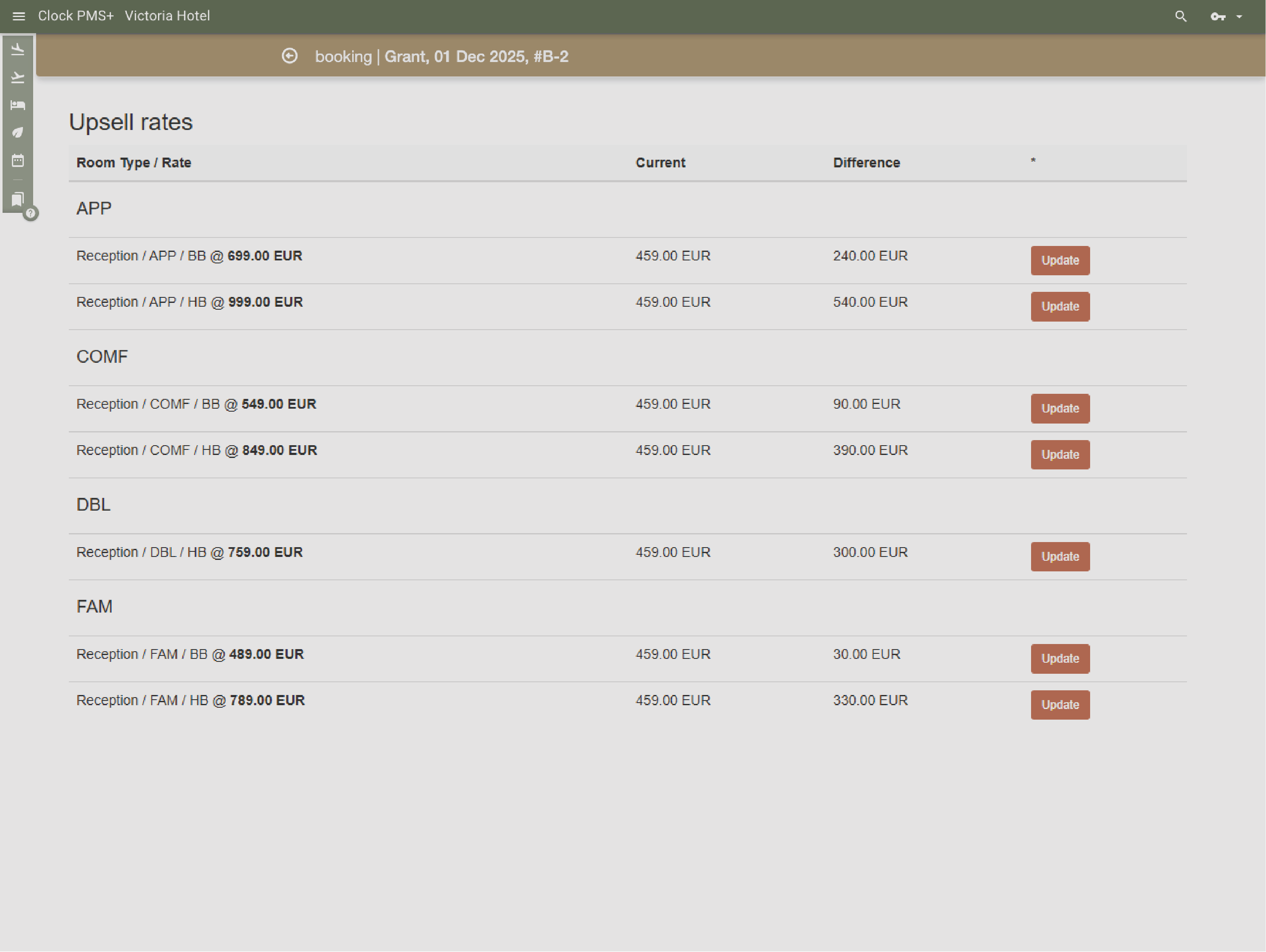Update the COMF / HB rate at 849.00 EUR
1266x952 pixels.
click(1060, 454)
